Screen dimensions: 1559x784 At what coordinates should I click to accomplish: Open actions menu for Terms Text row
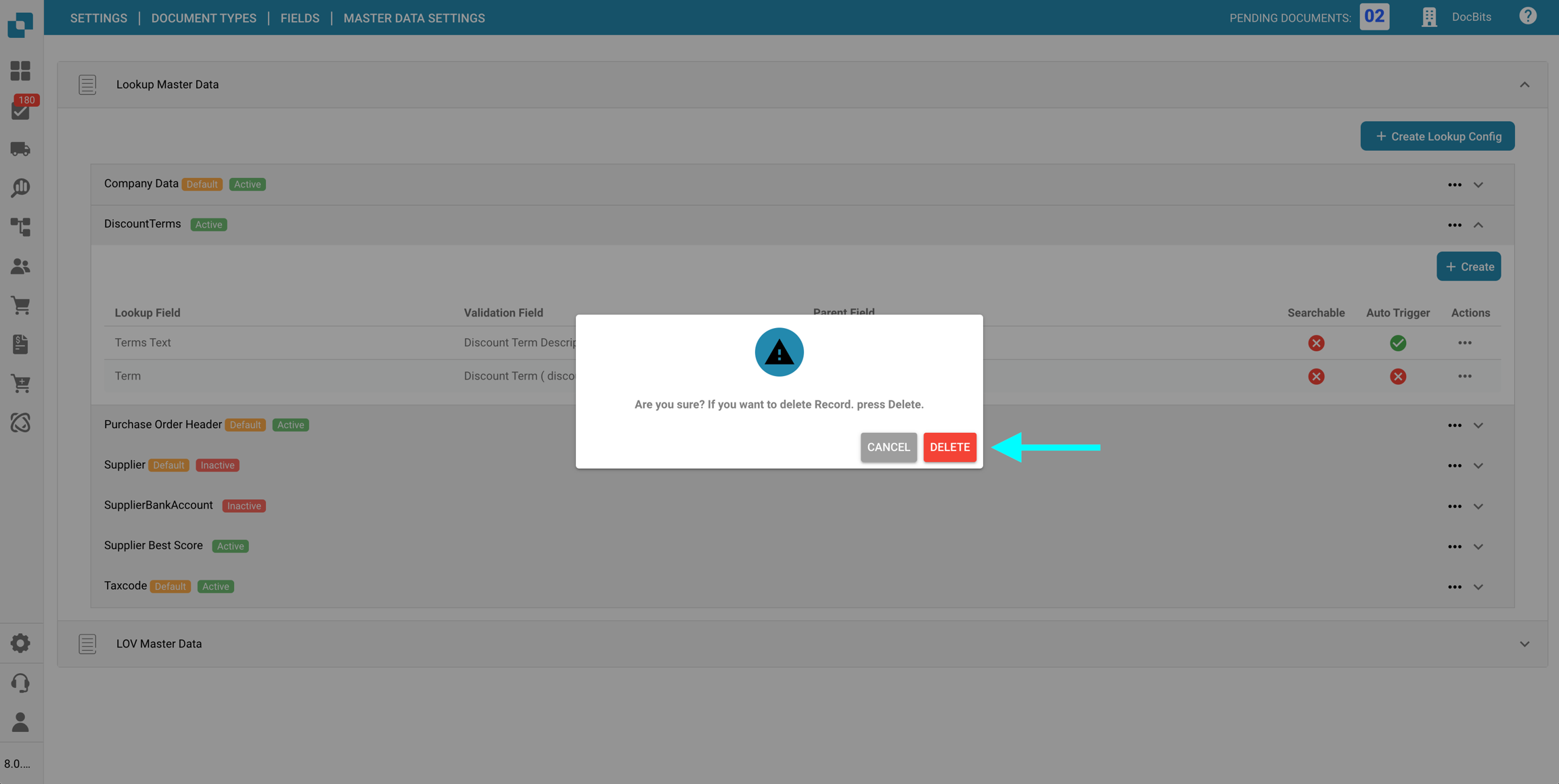pyautogui.click(x=1464, y=343)
